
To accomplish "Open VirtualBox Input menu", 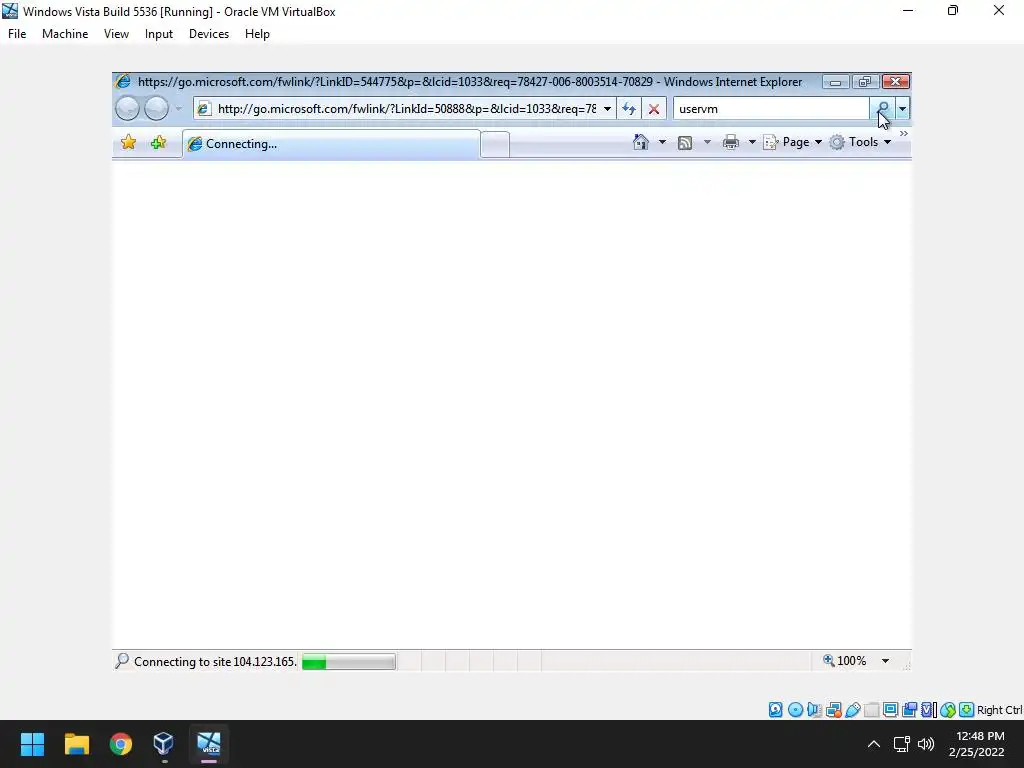I will coord(159,34).
